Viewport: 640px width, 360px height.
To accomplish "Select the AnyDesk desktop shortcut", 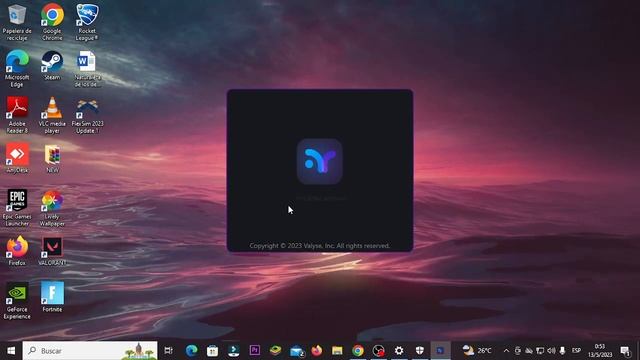I will pos(17,158).
